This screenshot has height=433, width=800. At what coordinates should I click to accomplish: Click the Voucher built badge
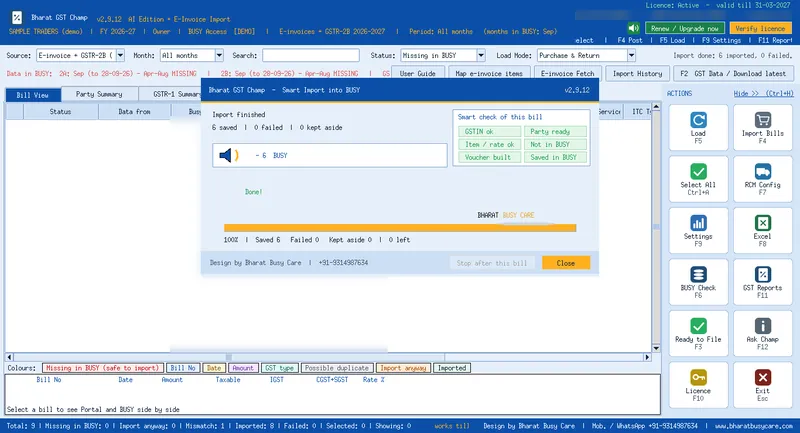click(x=489, y=157)
